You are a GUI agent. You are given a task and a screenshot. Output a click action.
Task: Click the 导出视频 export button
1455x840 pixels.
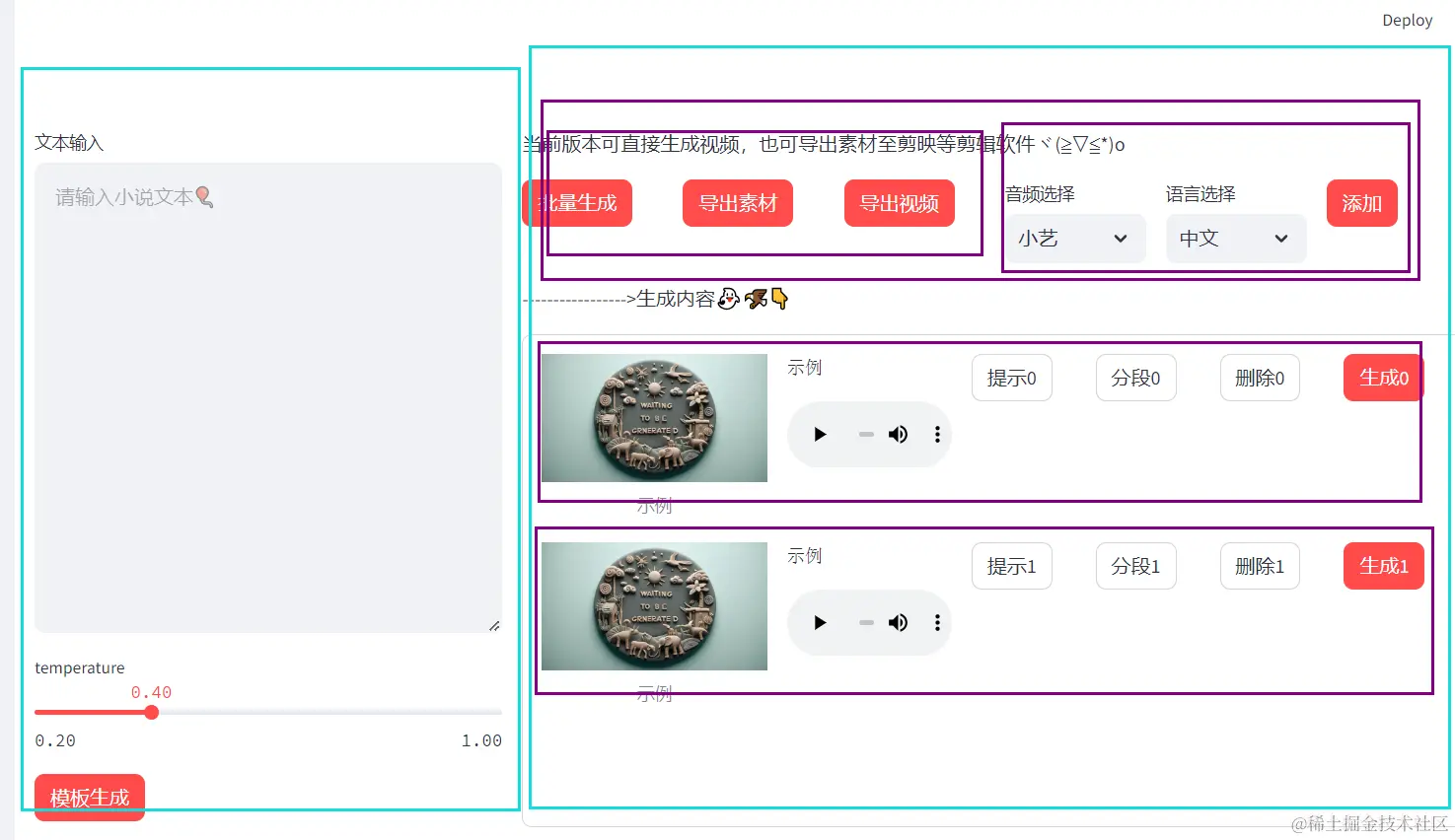point(899,203)
